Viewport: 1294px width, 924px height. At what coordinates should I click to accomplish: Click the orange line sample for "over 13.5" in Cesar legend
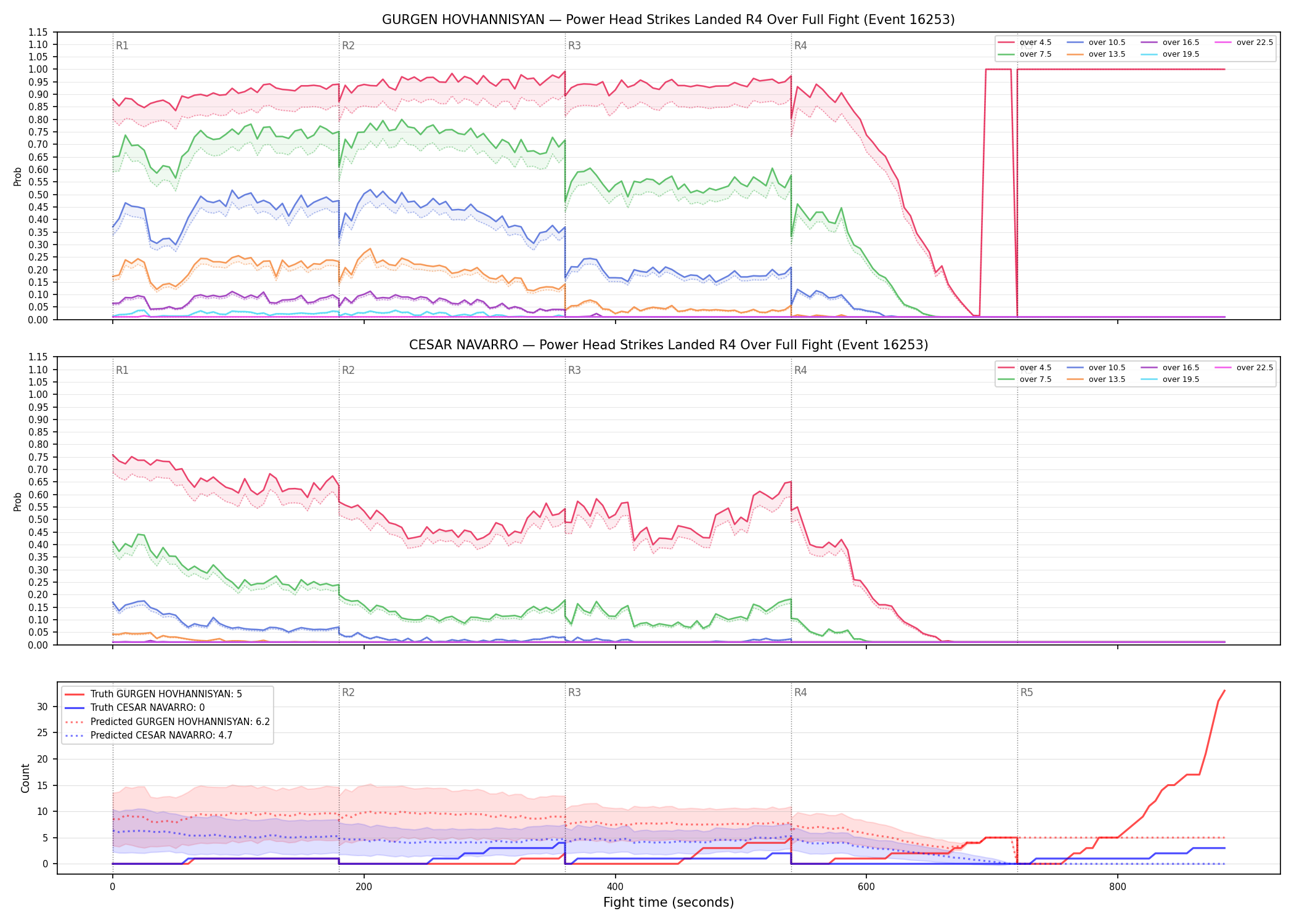[x=1075, y=379]
